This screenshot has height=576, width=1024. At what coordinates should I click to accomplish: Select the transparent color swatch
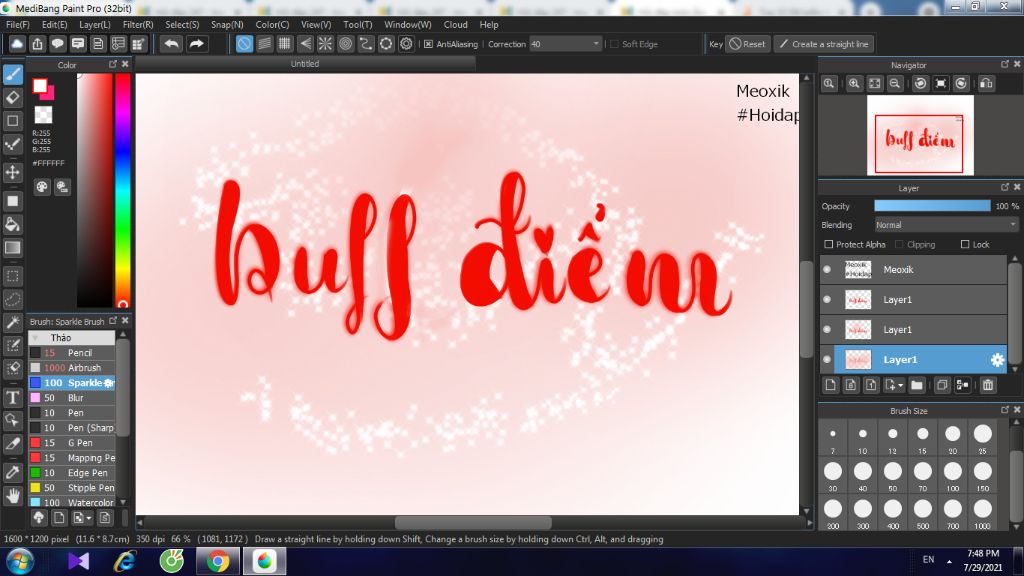(43, 115)
